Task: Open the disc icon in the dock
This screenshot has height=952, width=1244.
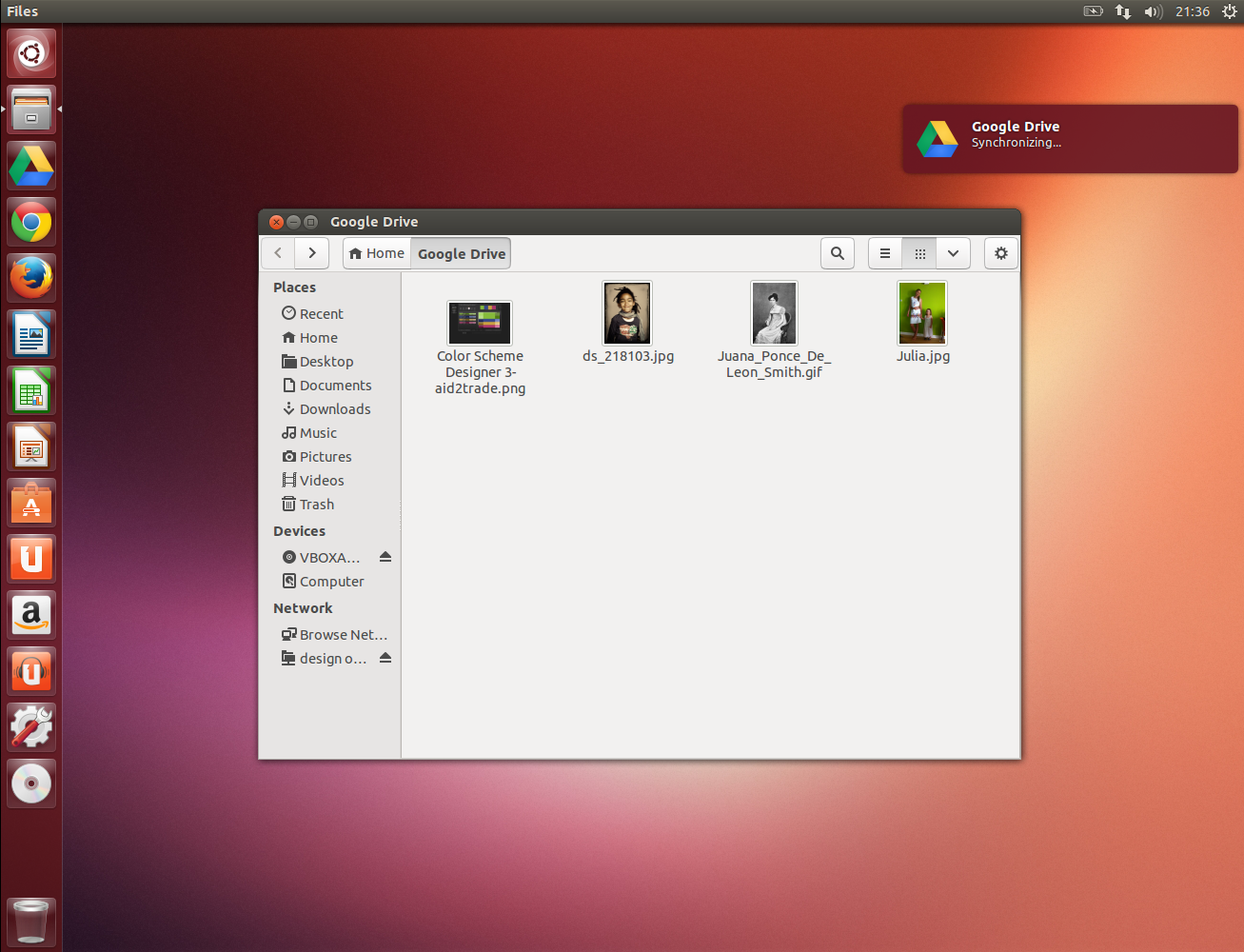Action: 31,783
